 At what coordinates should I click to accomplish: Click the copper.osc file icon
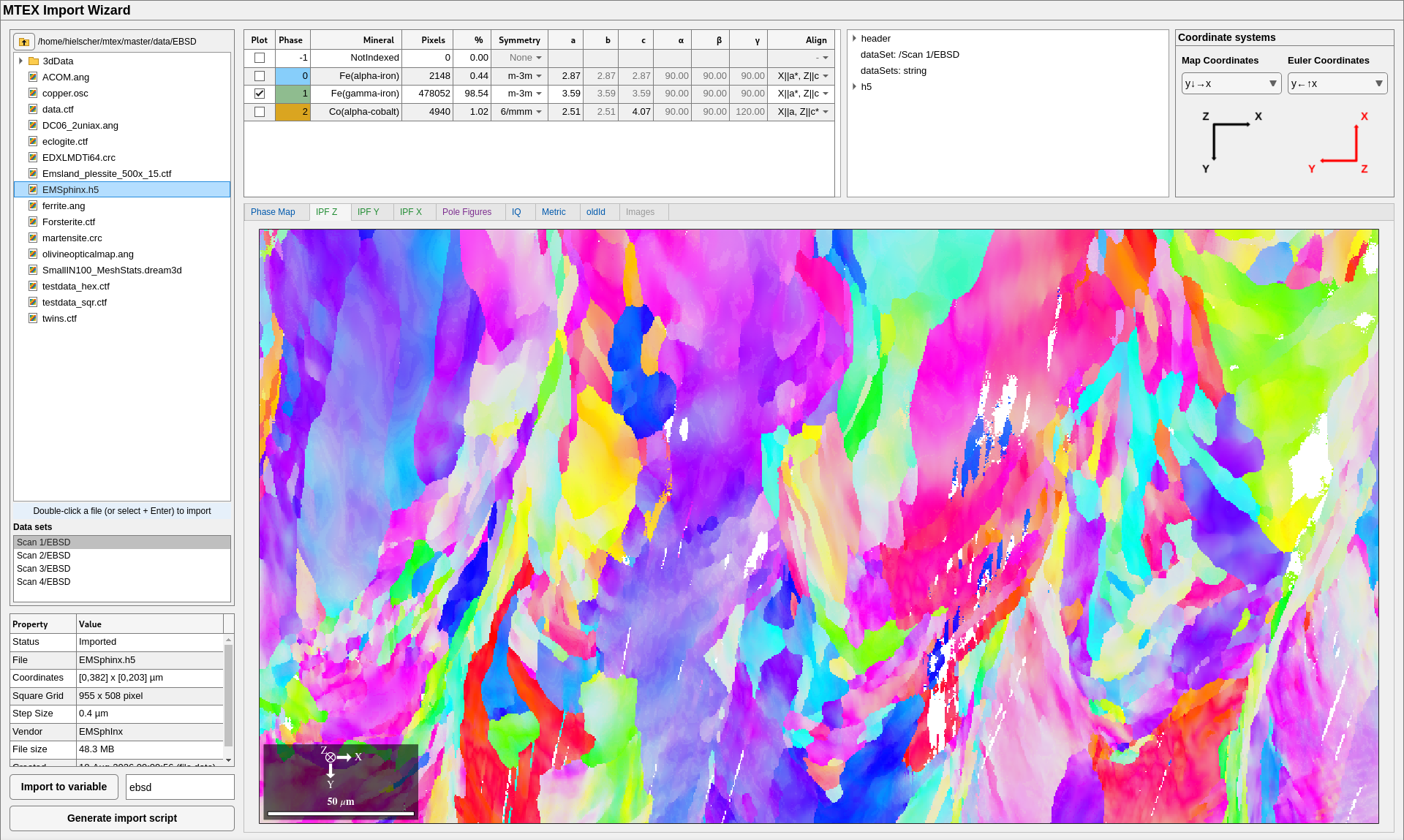[33, 94]
